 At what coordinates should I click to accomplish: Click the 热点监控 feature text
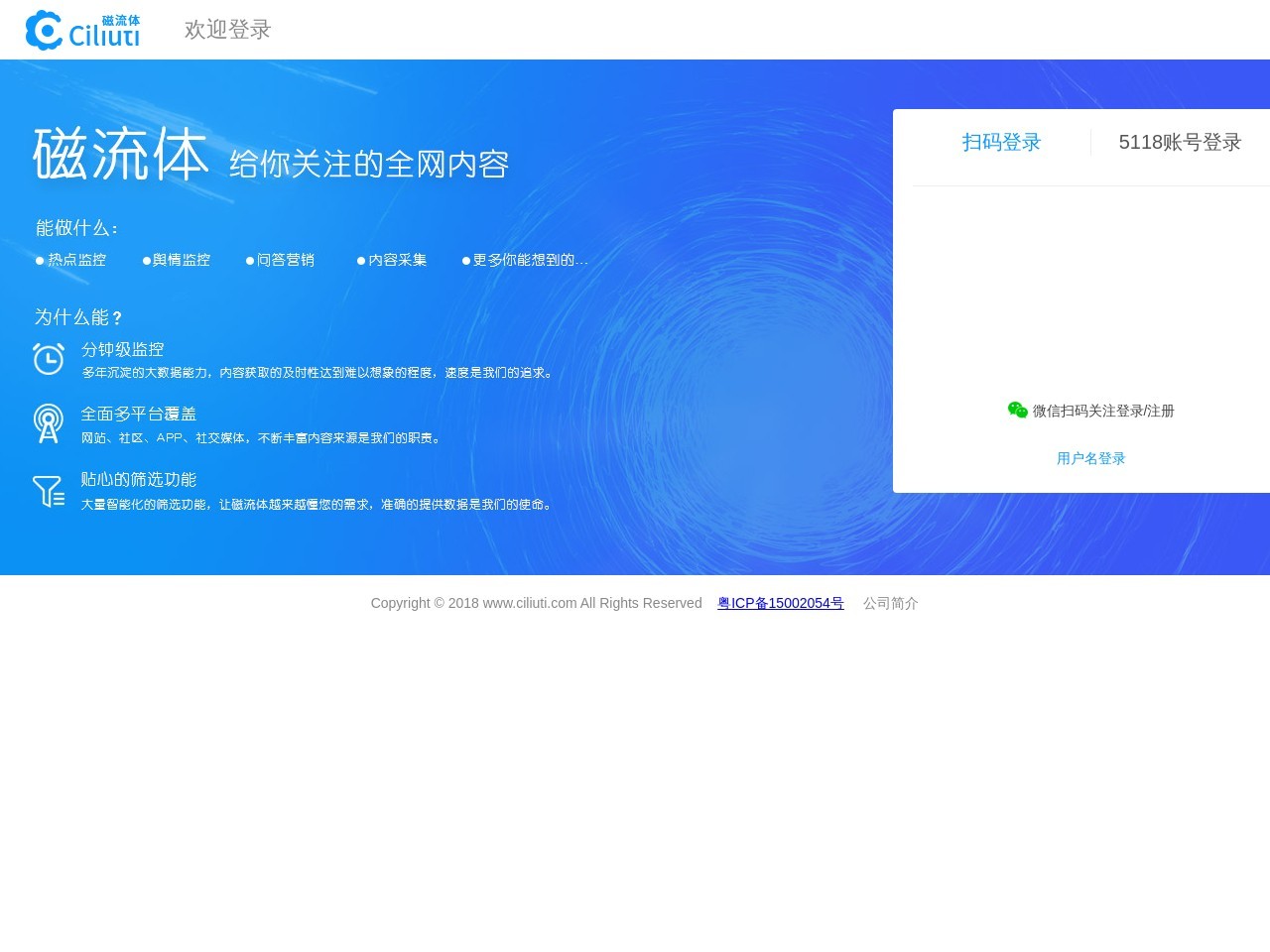(x=77, y=260)
